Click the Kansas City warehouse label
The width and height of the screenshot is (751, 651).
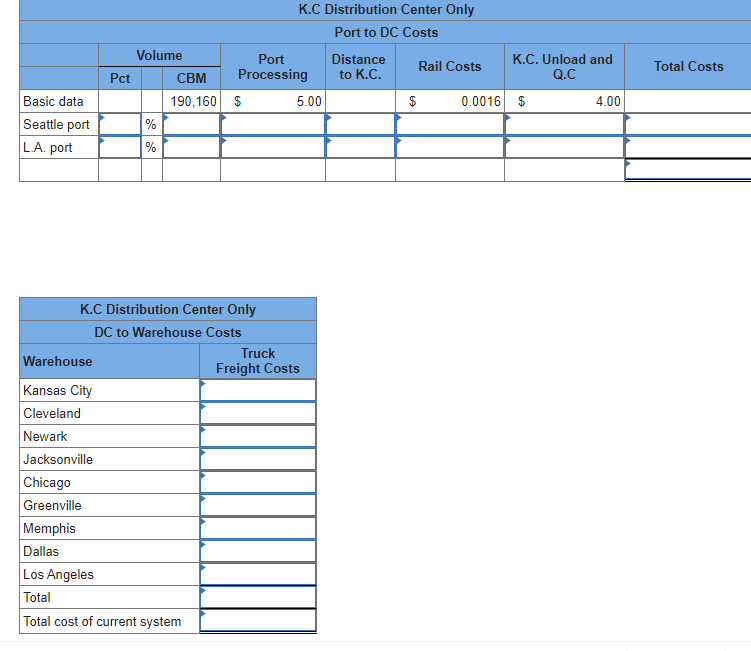57,390
